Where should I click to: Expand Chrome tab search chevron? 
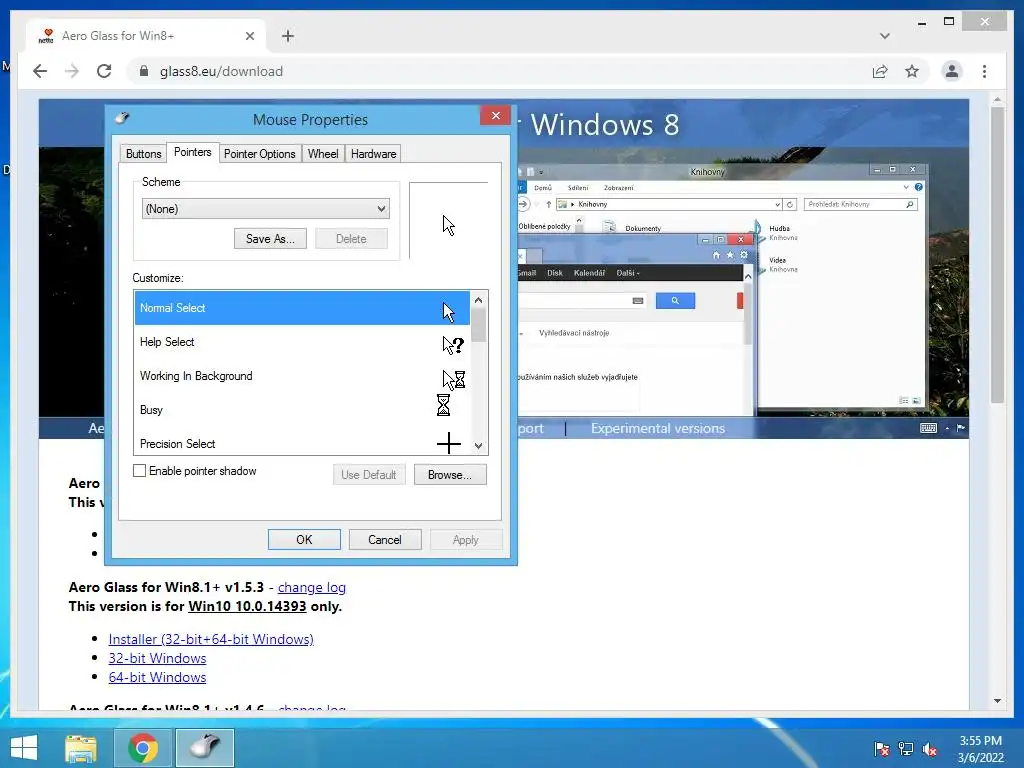tap(884, 36)
